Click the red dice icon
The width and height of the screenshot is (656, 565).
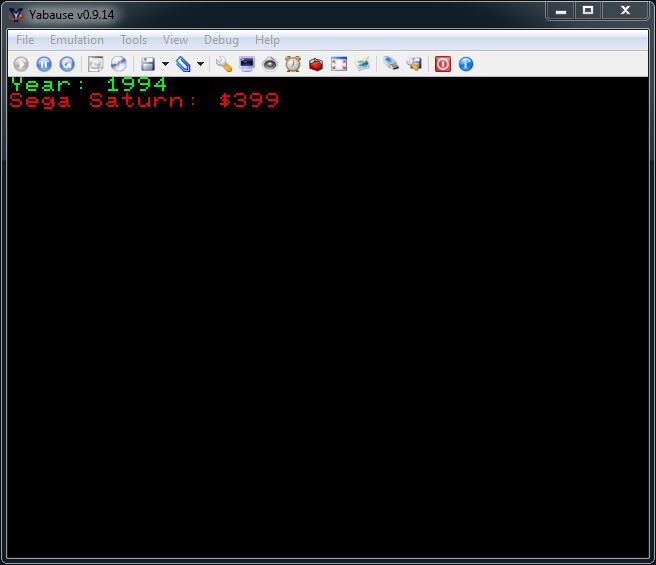coord(316,64)
